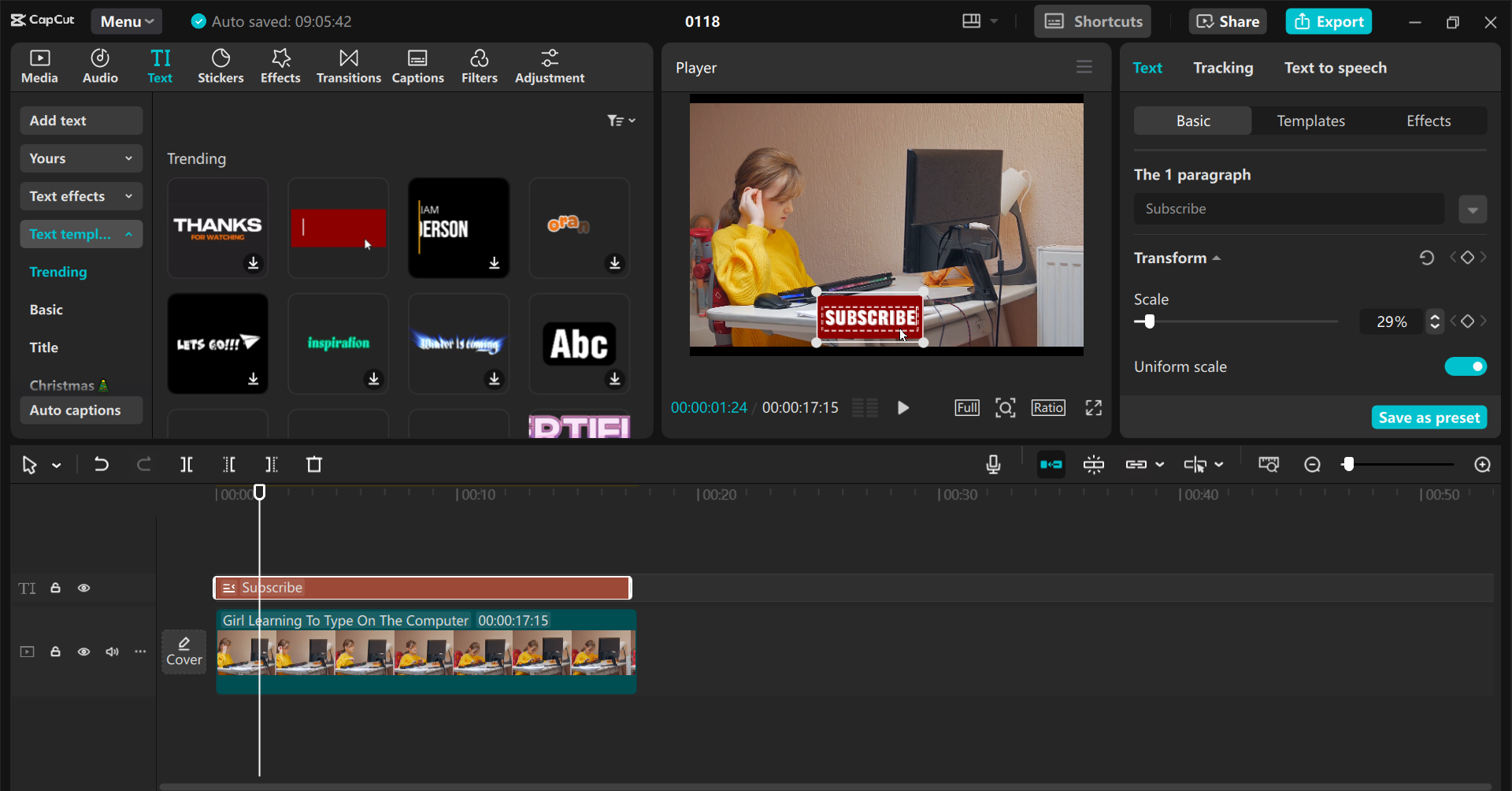The width and height of the screenshot is (1512, 791).
Task: Toggle the preview axis icon in timeline toolbar
Action: click(x=1195, y=465)
